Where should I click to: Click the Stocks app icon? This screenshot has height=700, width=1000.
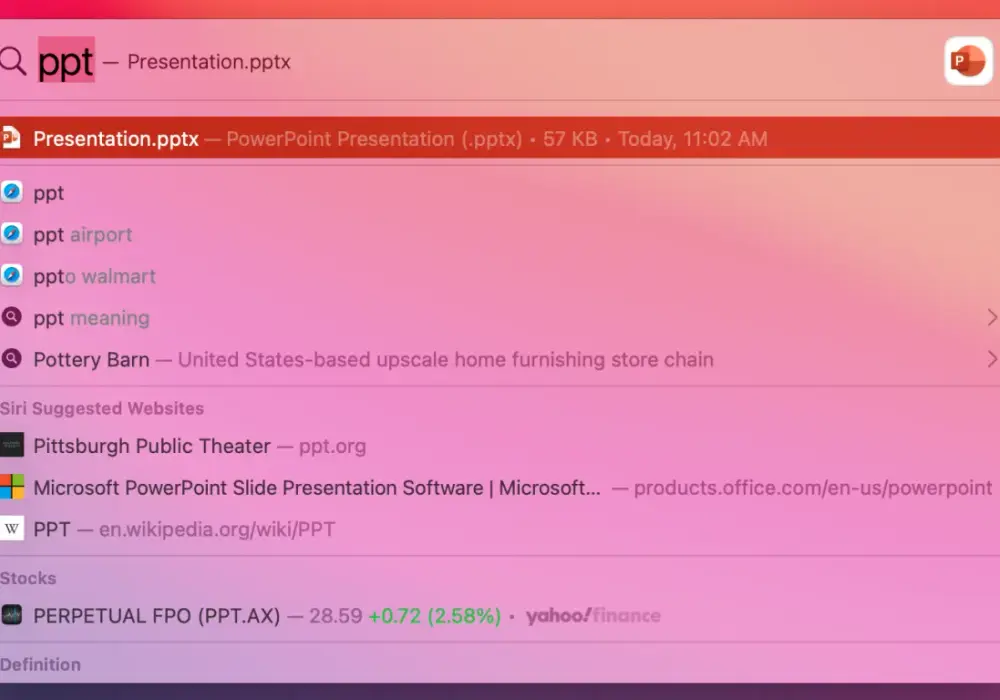click(11, 615)
